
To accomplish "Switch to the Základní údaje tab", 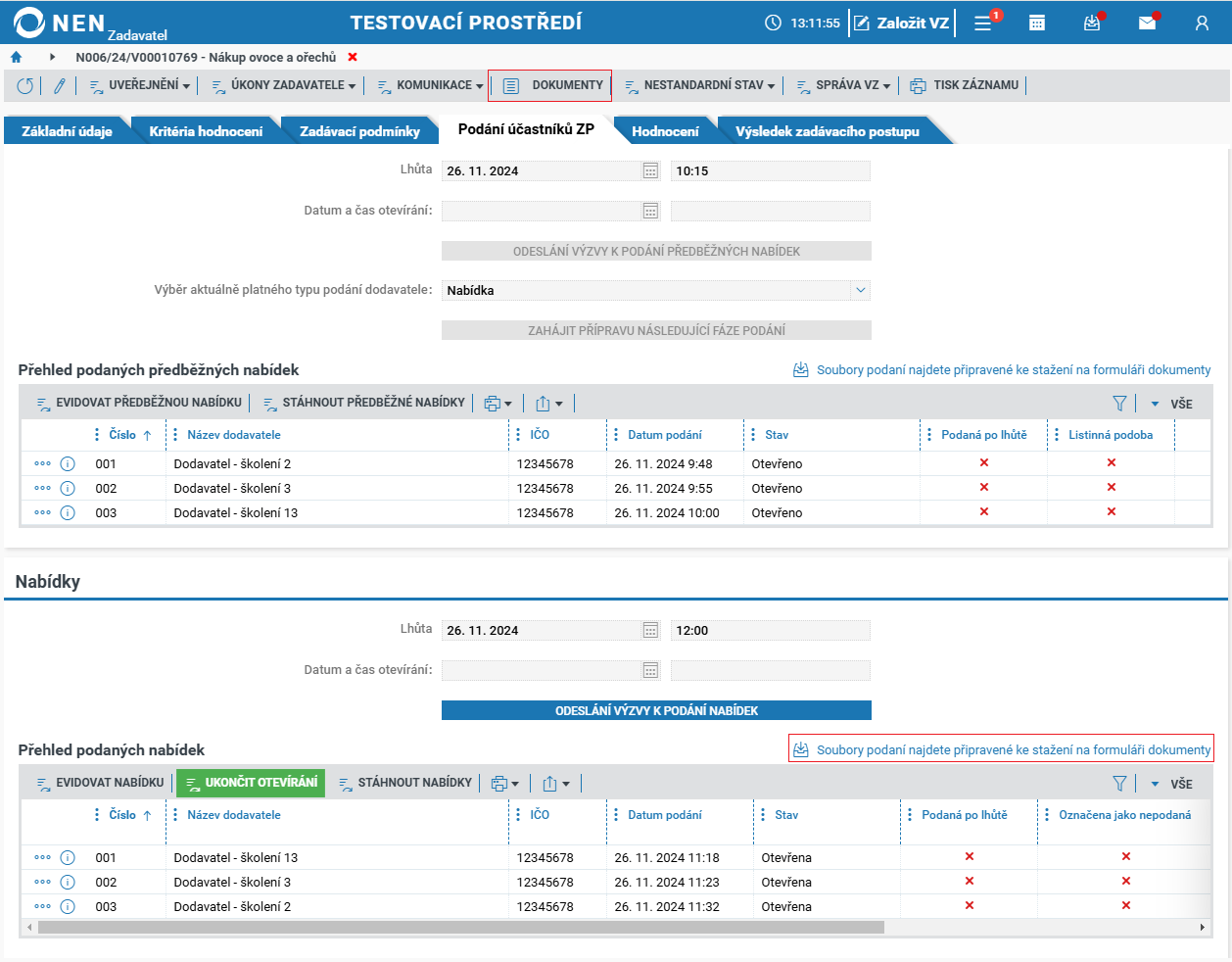I will click(x=67, y=131).
